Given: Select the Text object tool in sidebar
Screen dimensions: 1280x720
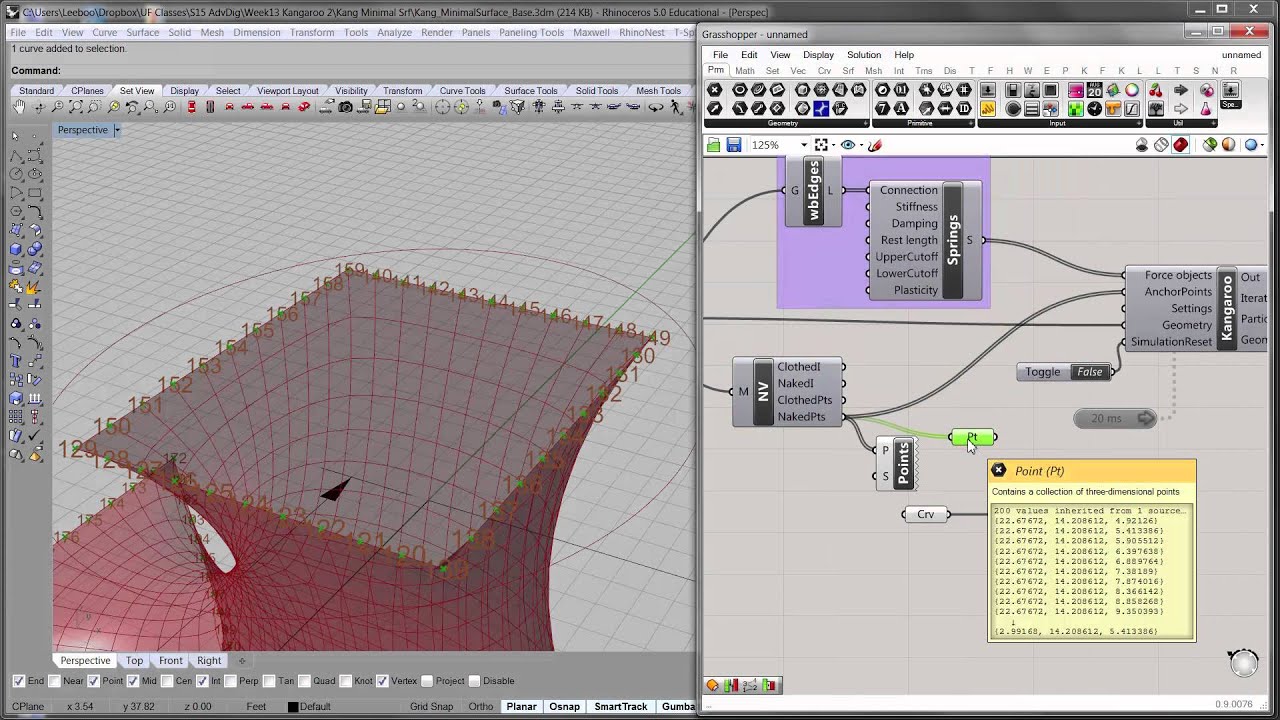Looking at the screenshot, I should 15,361.
